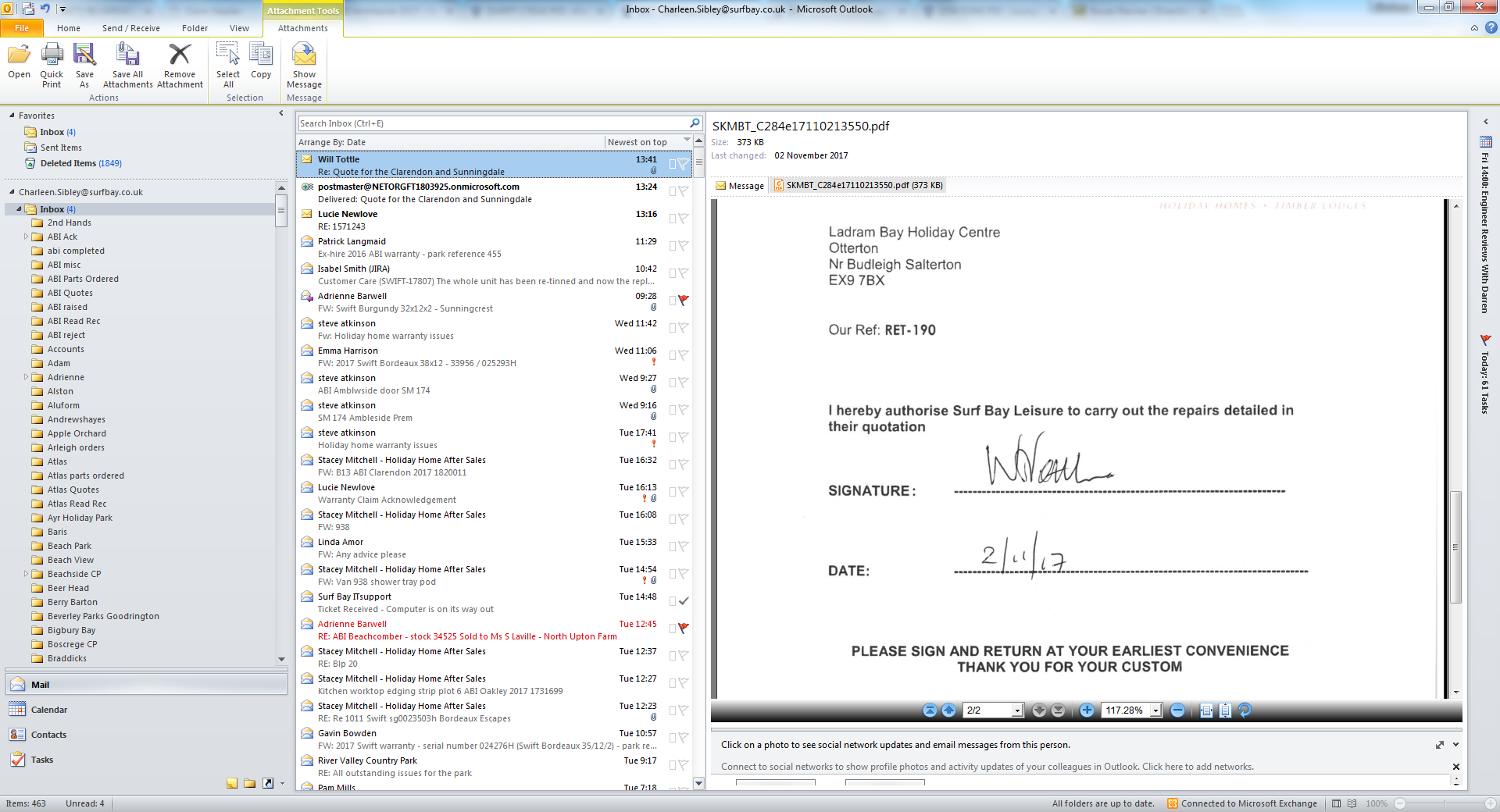Switch to the Send / Receive tab
Viewport: 1500px width, 812px height.
tap(131, 28)
